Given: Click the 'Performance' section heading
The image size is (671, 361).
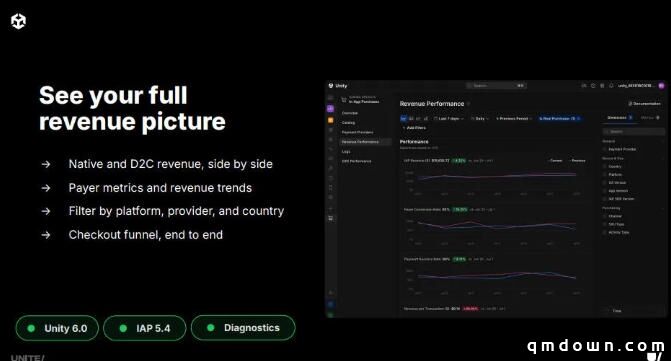Looking at the screenshot, I should 414,142.
